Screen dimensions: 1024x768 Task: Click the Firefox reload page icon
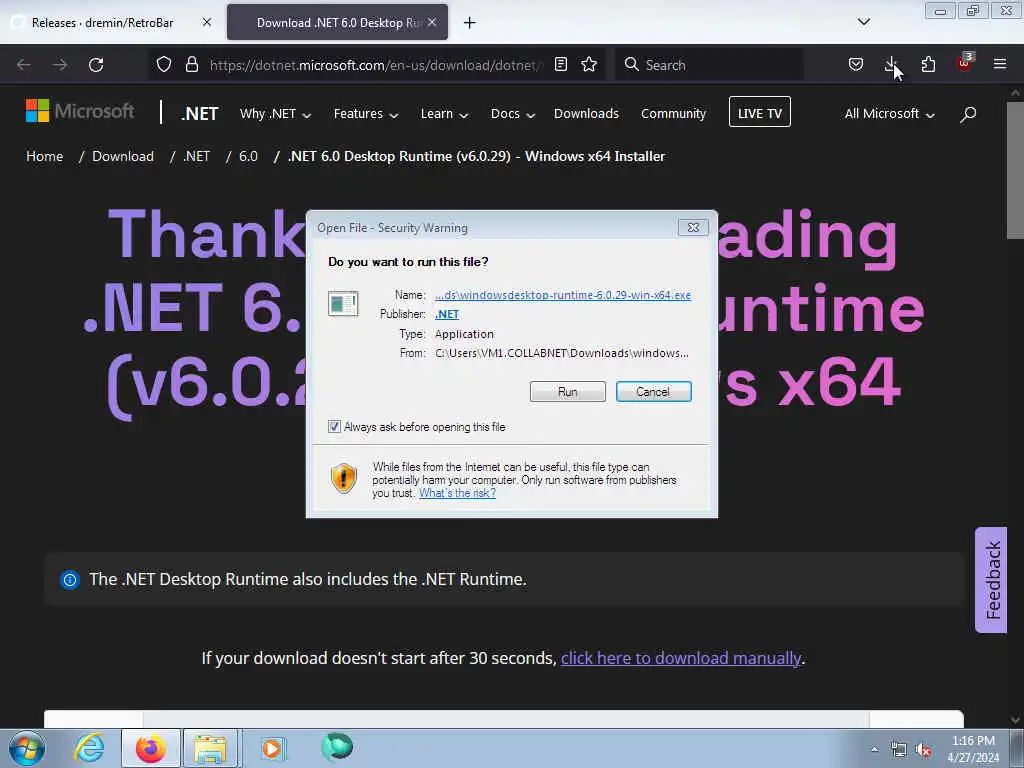pyautogui.click(x=96, y=65)
